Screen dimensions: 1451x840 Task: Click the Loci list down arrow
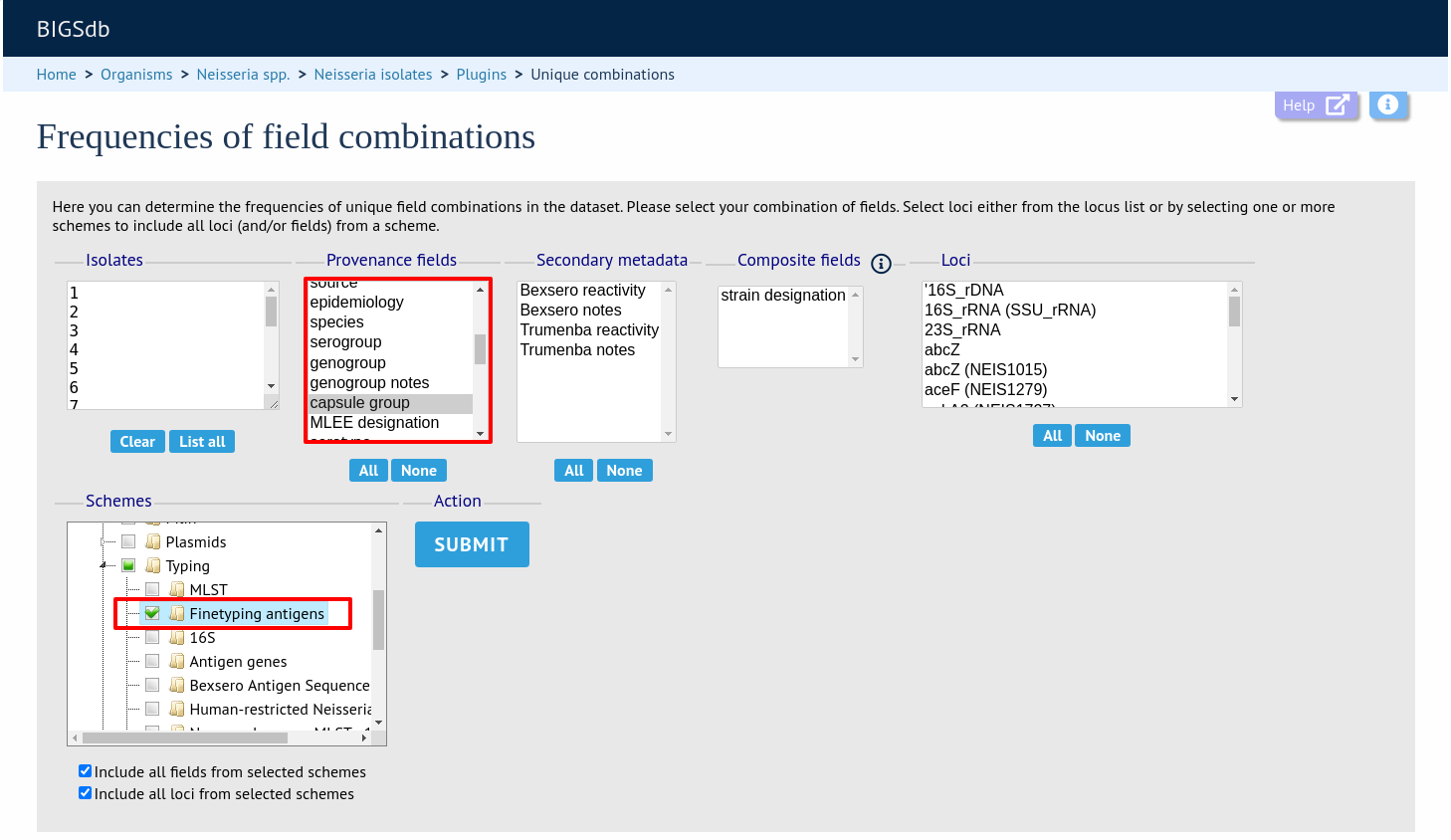pyautogui.click(x=1234, y=399)
